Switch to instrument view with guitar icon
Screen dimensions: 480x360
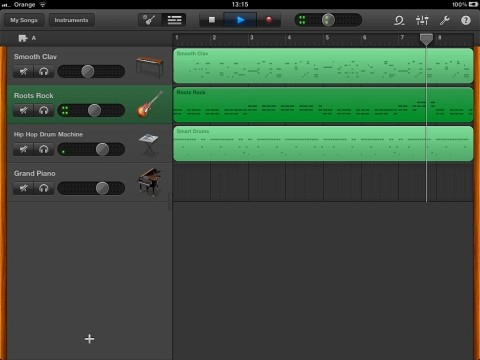tap(150, 20)
